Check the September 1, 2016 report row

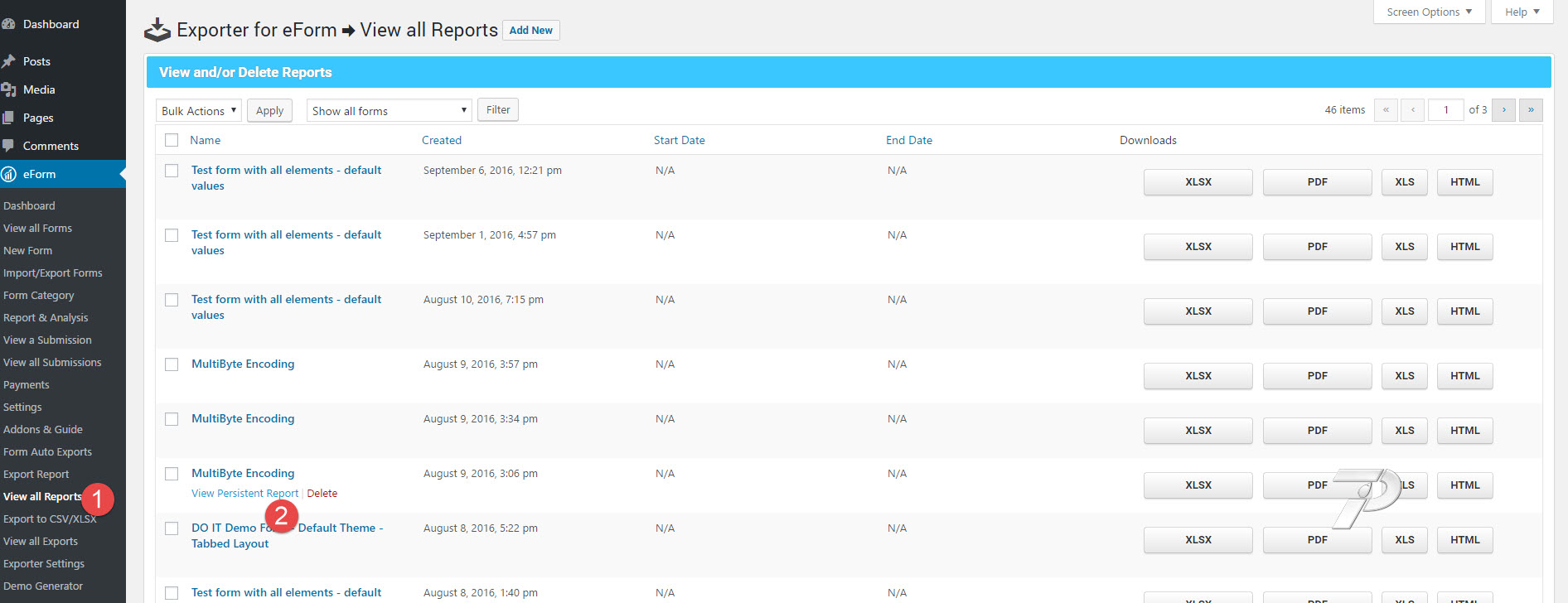coord(172,235)
